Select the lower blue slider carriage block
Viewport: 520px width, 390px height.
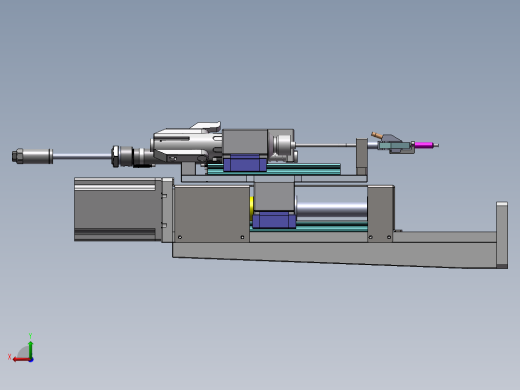(x=274, y=220)
